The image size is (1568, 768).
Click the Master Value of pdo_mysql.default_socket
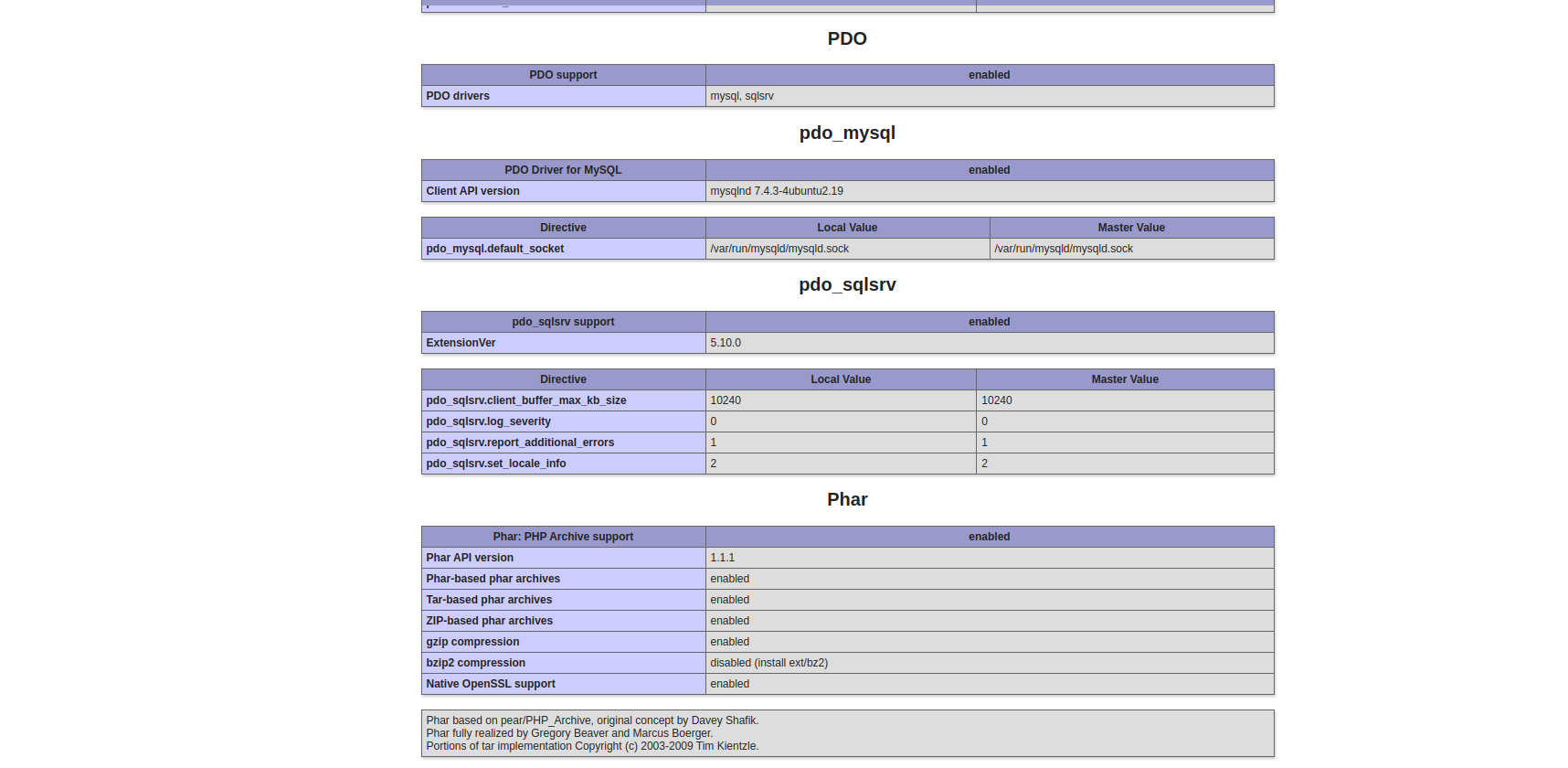pyautogui.click(x=1063, y=249)
